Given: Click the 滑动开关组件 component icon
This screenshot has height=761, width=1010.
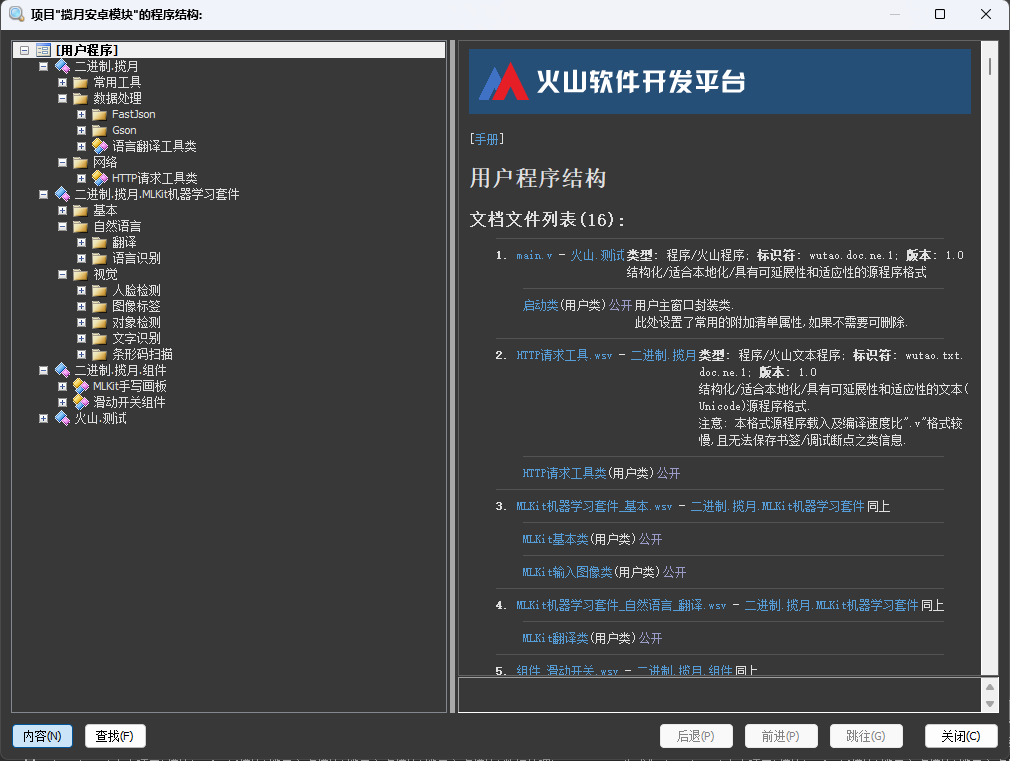Looking at the screenshot, I should (x=80, y=402).
